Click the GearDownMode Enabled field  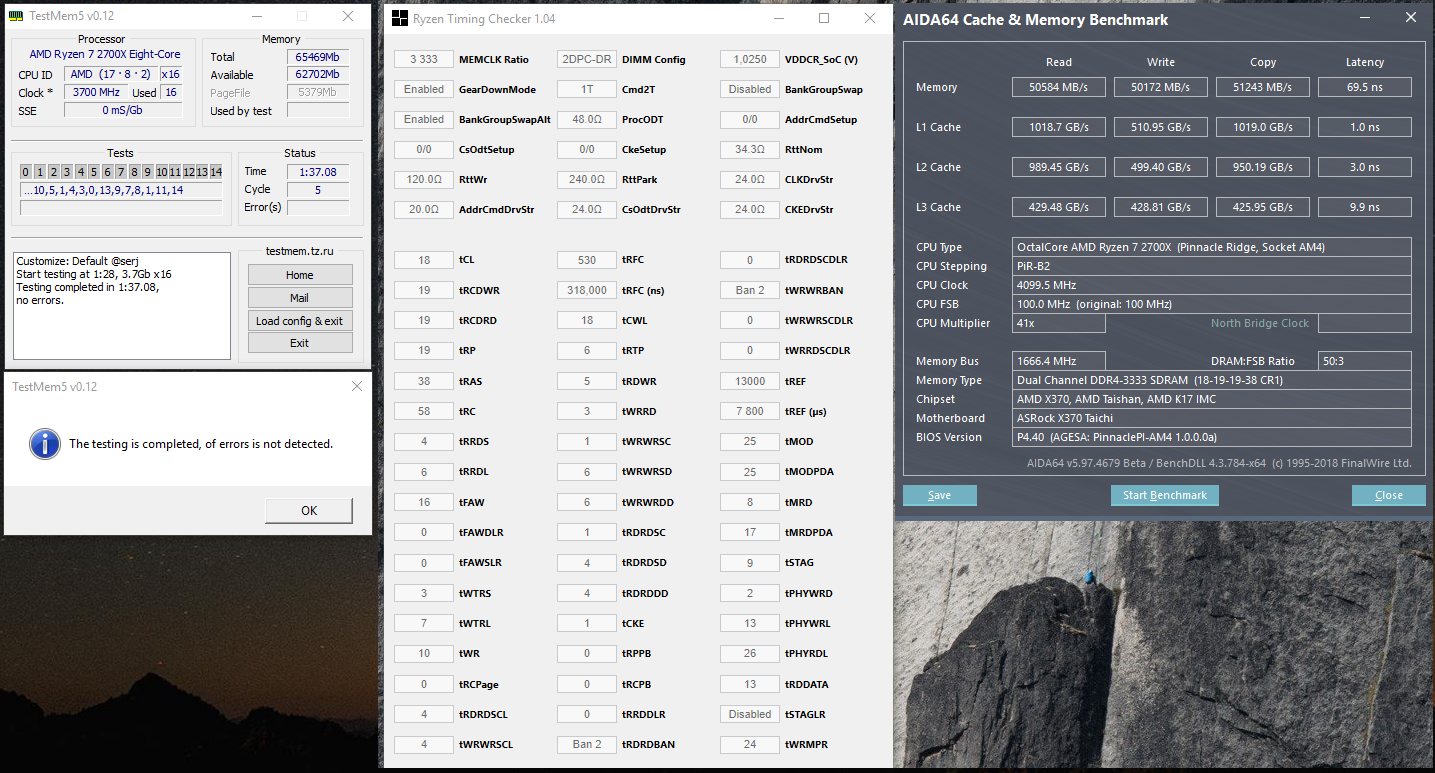pos(424,89)
